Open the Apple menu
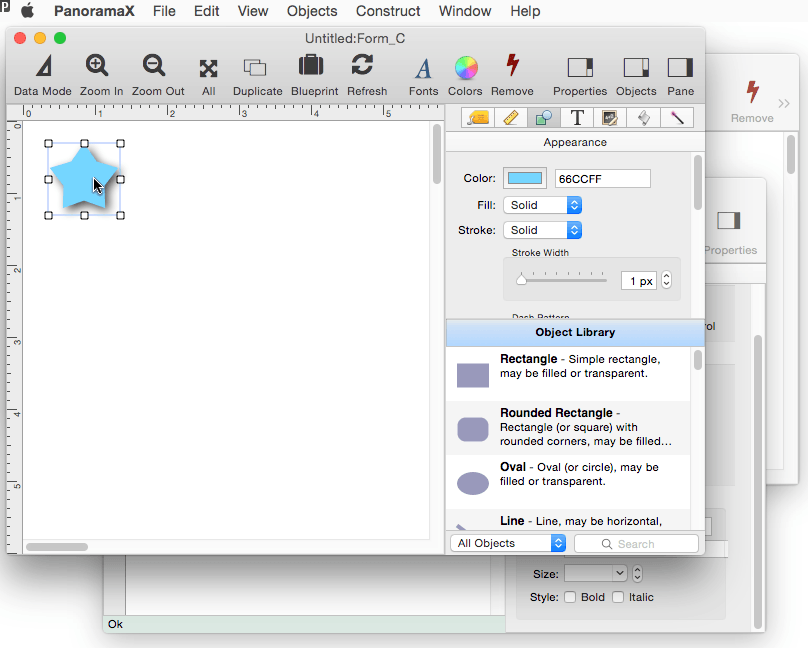This screenshot has width=808, height=648. click(27, 11)
